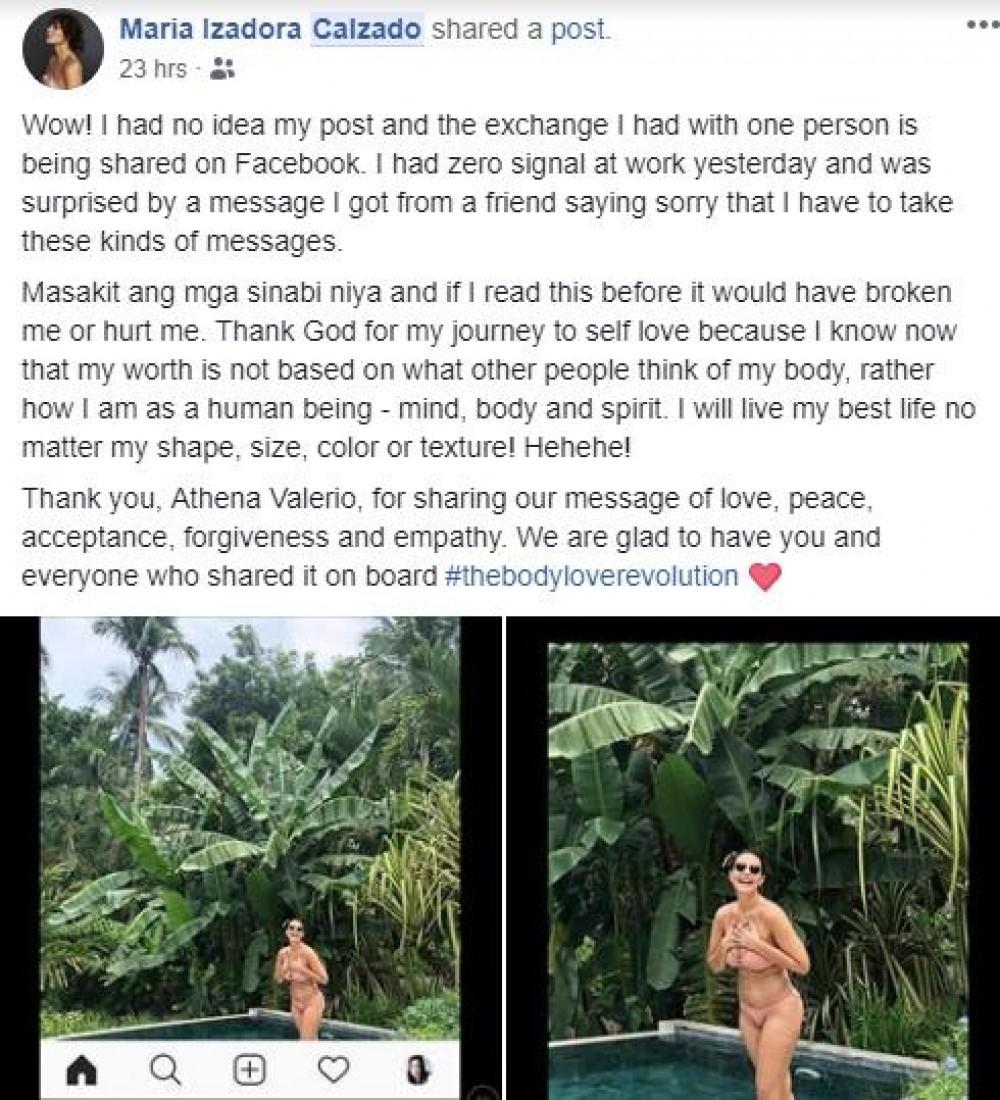Click the friends audience privacy icon
The width and height of the screenshot is (1000, 1100).
click(224, 69)
